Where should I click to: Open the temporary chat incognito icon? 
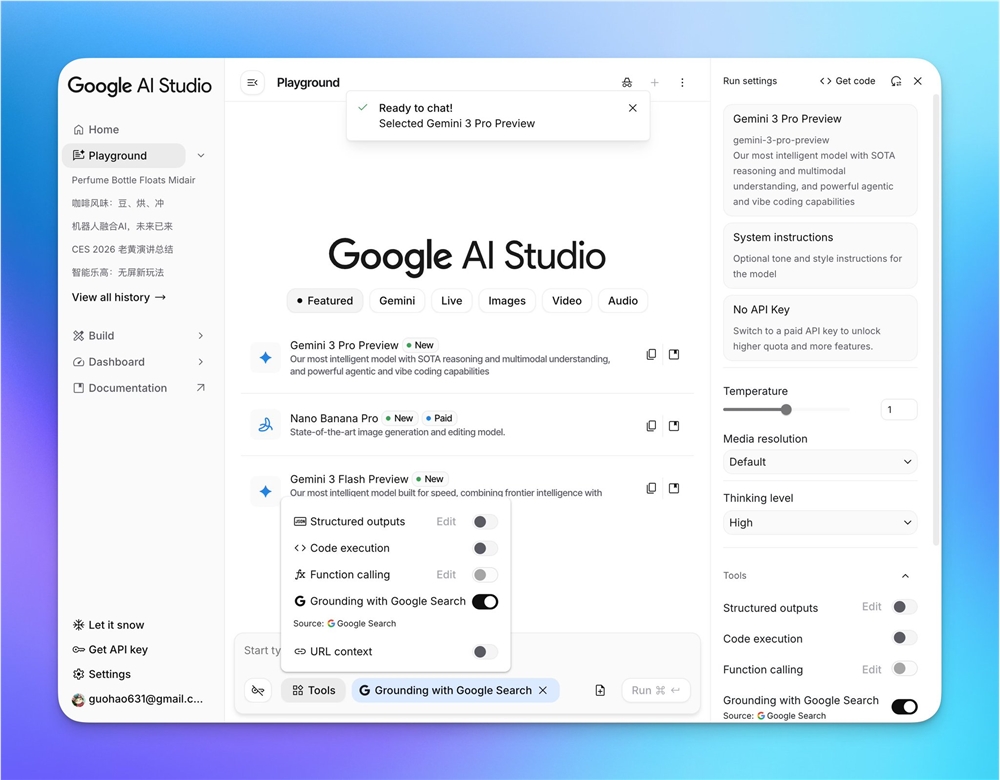(x=627, y=82)
